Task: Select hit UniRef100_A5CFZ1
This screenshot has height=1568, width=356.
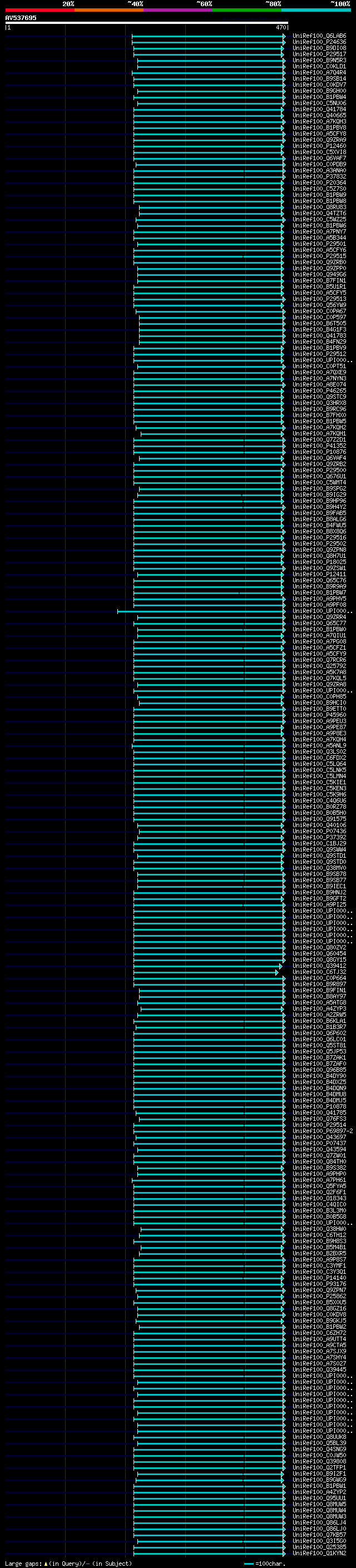Action: 319,647
